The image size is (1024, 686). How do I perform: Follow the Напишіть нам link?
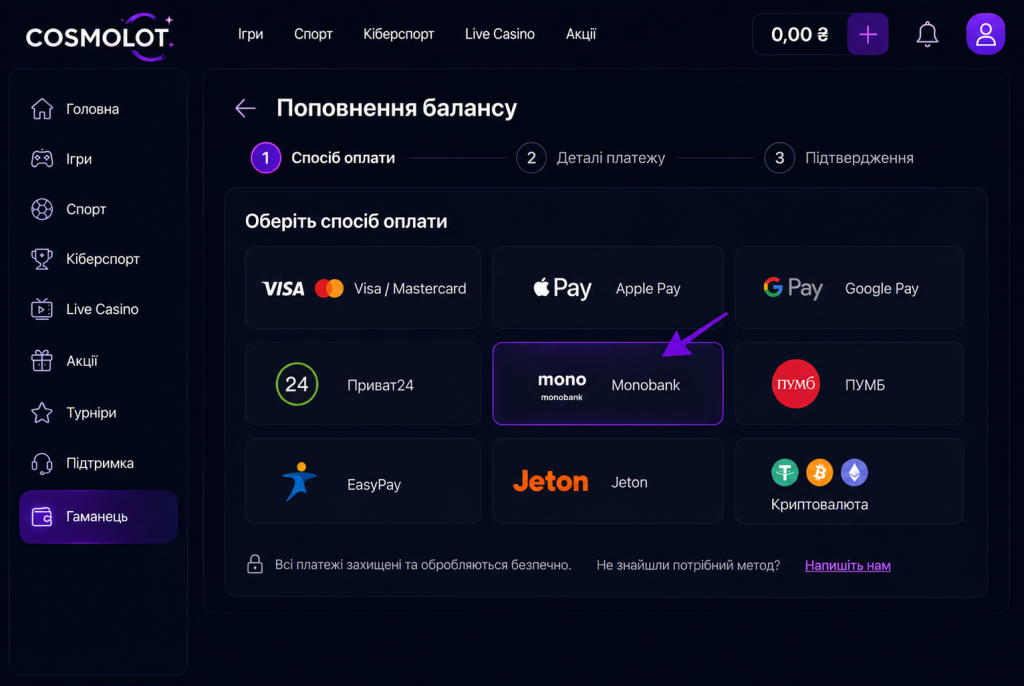tap(848, 565)
